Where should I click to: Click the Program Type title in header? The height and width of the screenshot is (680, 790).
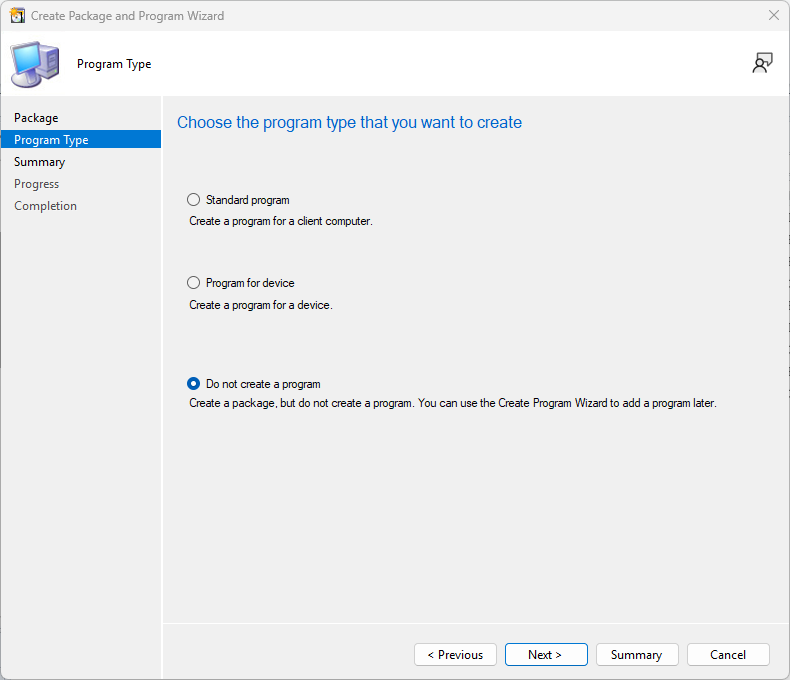click(x=114, y=64)
